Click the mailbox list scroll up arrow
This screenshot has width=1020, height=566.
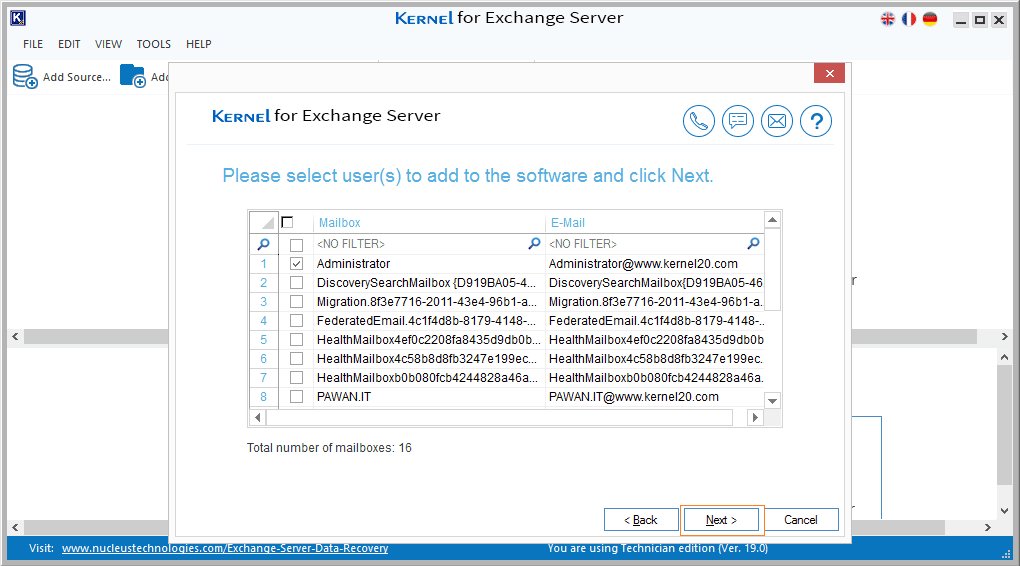772,220
